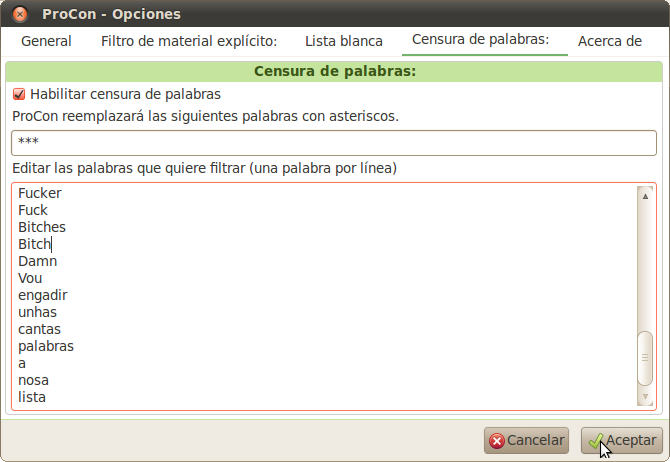The height and width of the screenshot is (462, 670).
Task: Place cursor on the word lista
Action: (x=32, y=397)
